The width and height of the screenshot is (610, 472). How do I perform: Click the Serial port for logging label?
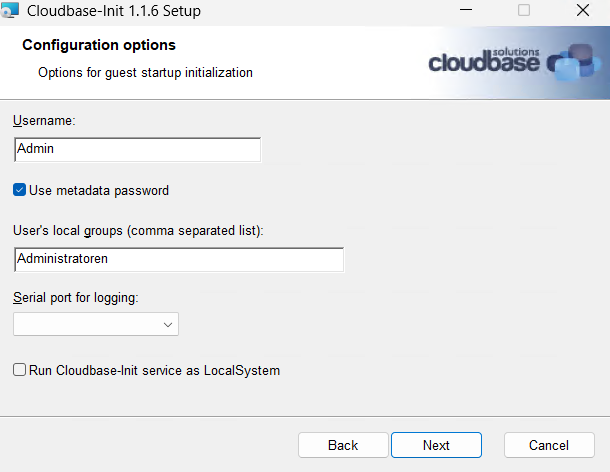75,297
